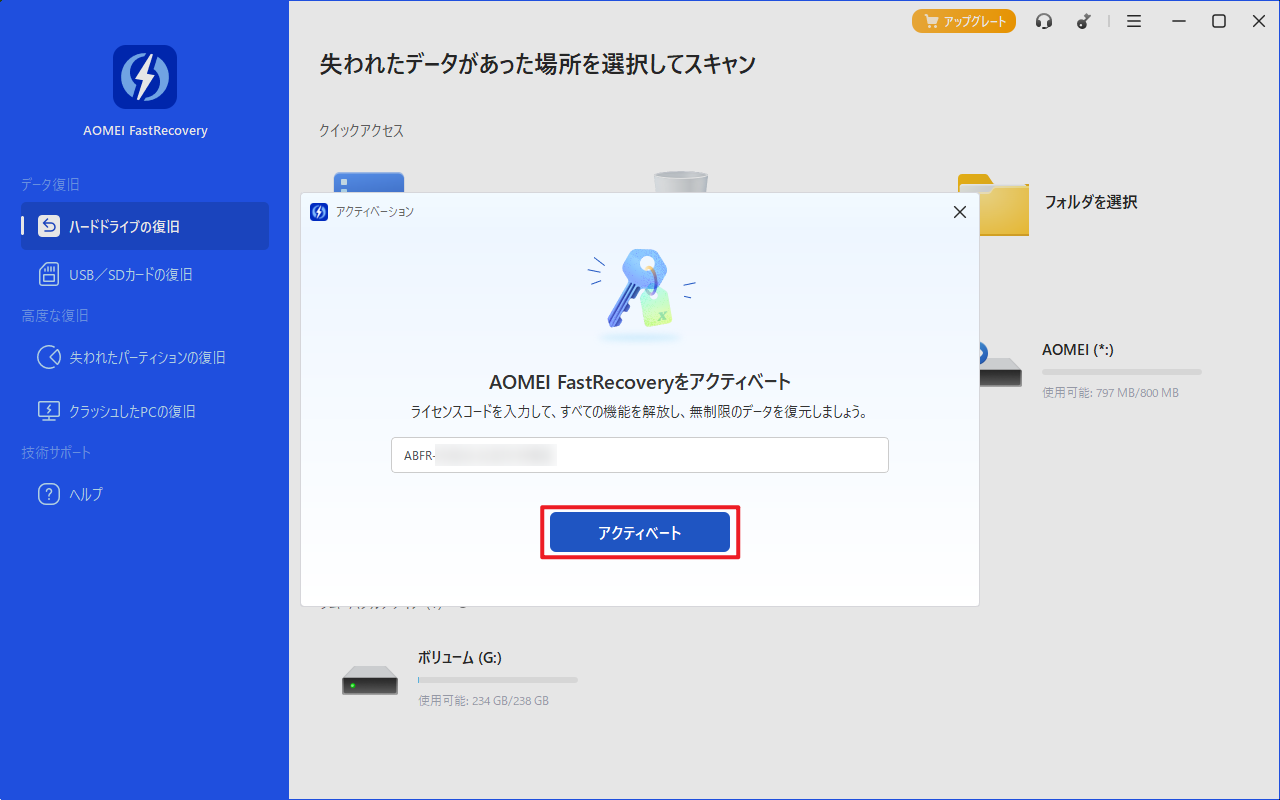This screenshot has width=1280, height=800.
Task: Select ハードドライブの復旧 in sidebar
Action: 145,226
